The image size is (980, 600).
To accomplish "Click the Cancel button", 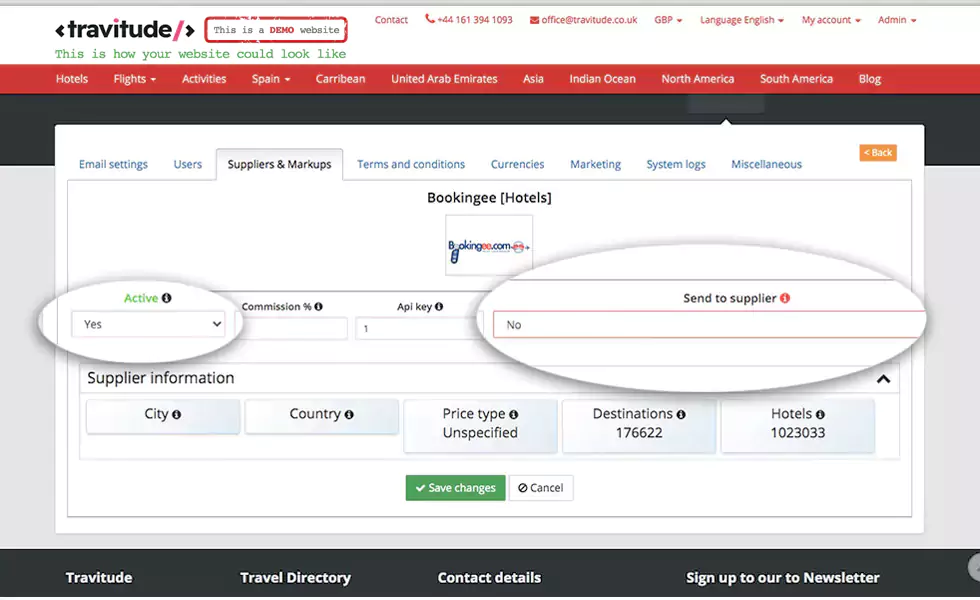I will pyautogui.click(x=541, y=488).
